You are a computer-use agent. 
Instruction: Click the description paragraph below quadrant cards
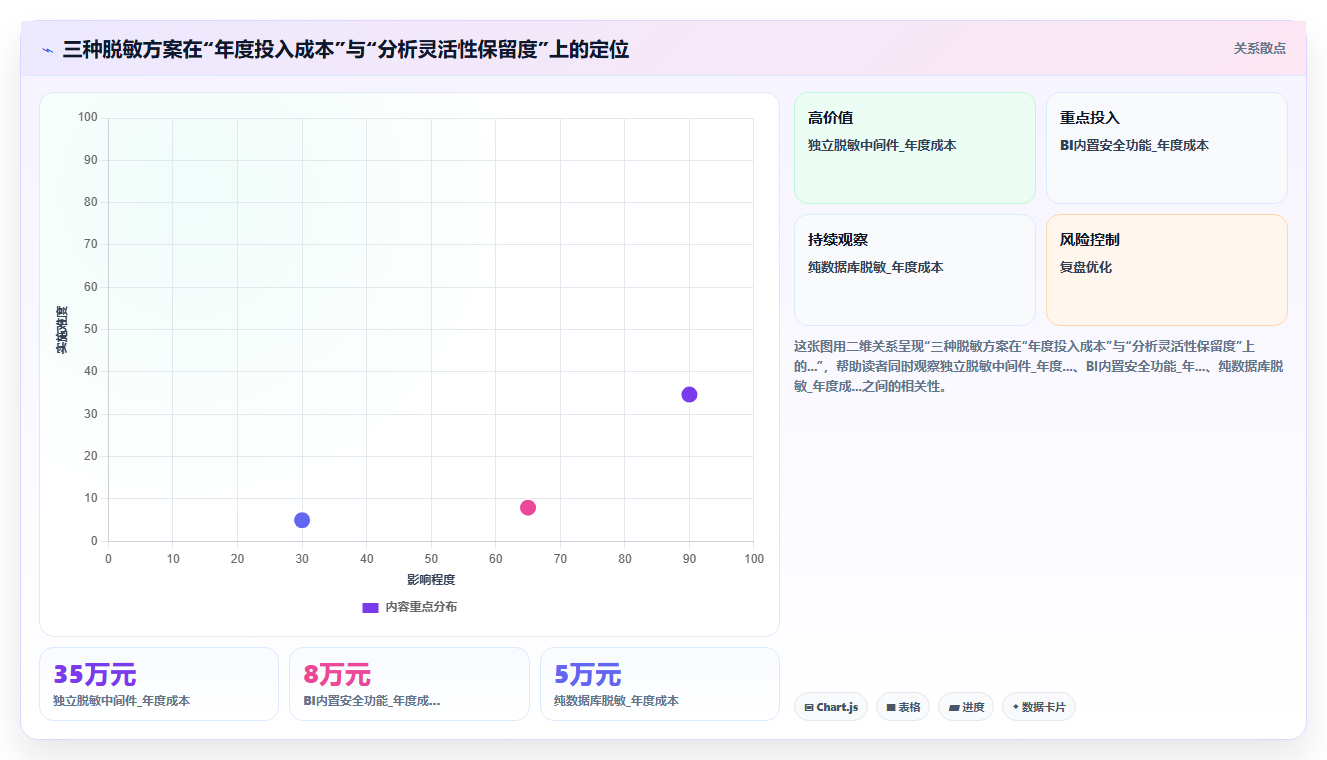coord(1039,366)
